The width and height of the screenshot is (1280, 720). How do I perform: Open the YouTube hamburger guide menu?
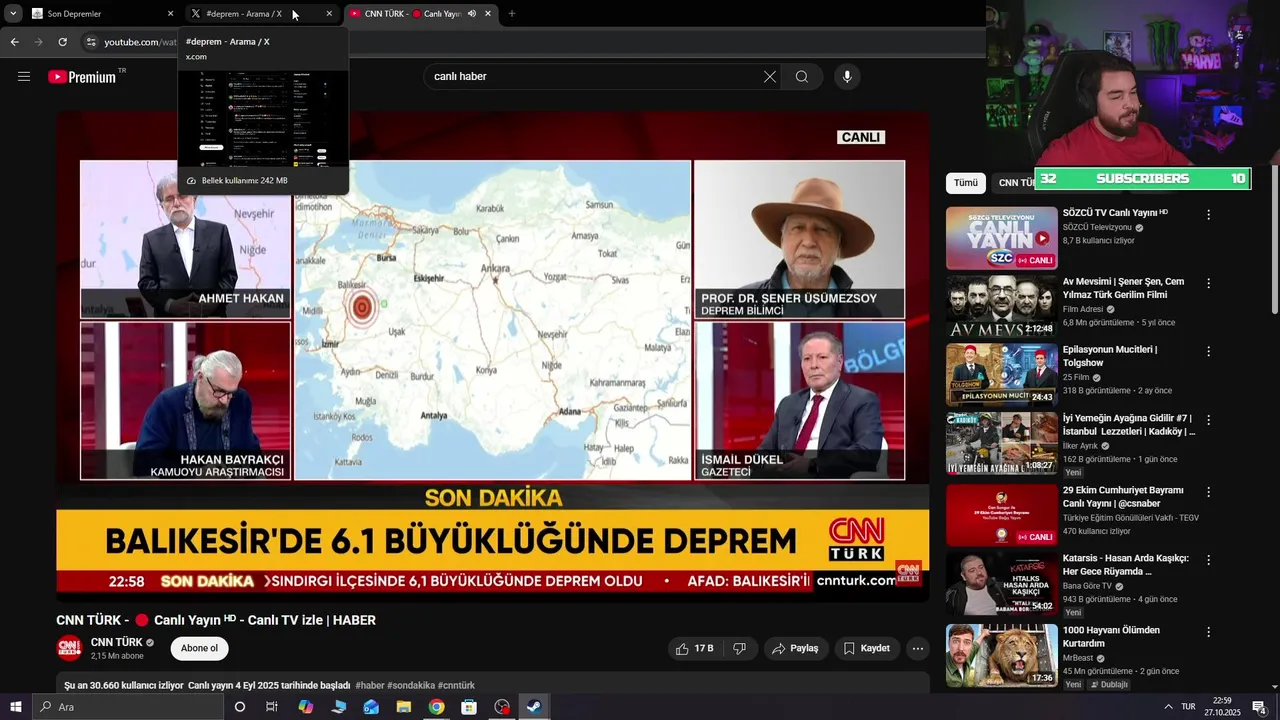[24, 76]
